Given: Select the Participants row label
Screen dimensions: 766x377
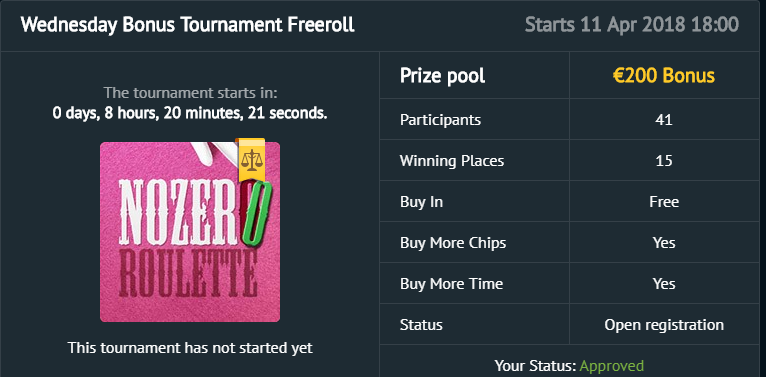Looking at the screenshot, I should (x=440, y=120).
